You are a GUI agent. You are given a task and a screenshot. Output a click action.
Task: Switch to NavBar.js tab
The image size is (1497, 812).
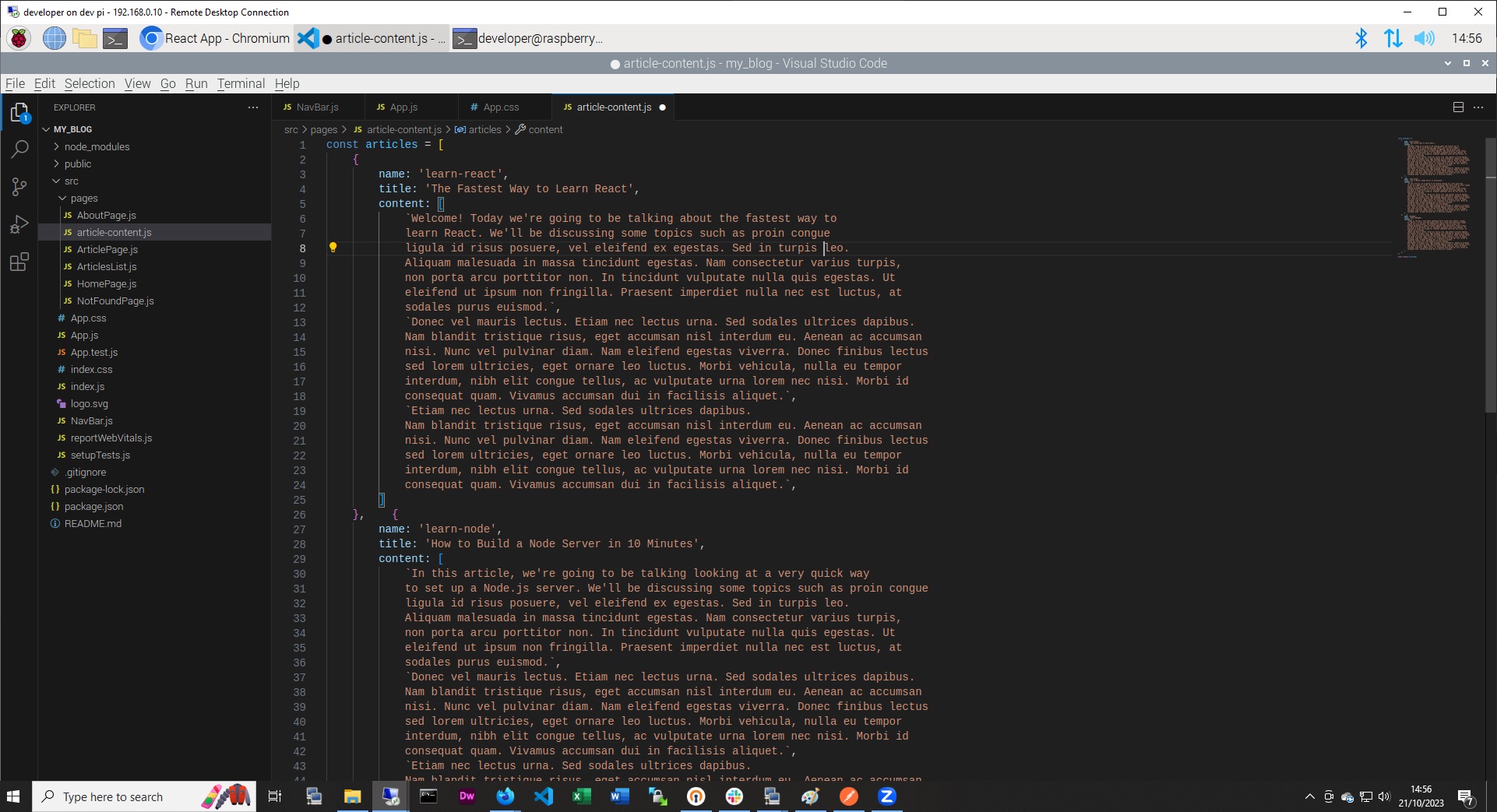[317, 107]
